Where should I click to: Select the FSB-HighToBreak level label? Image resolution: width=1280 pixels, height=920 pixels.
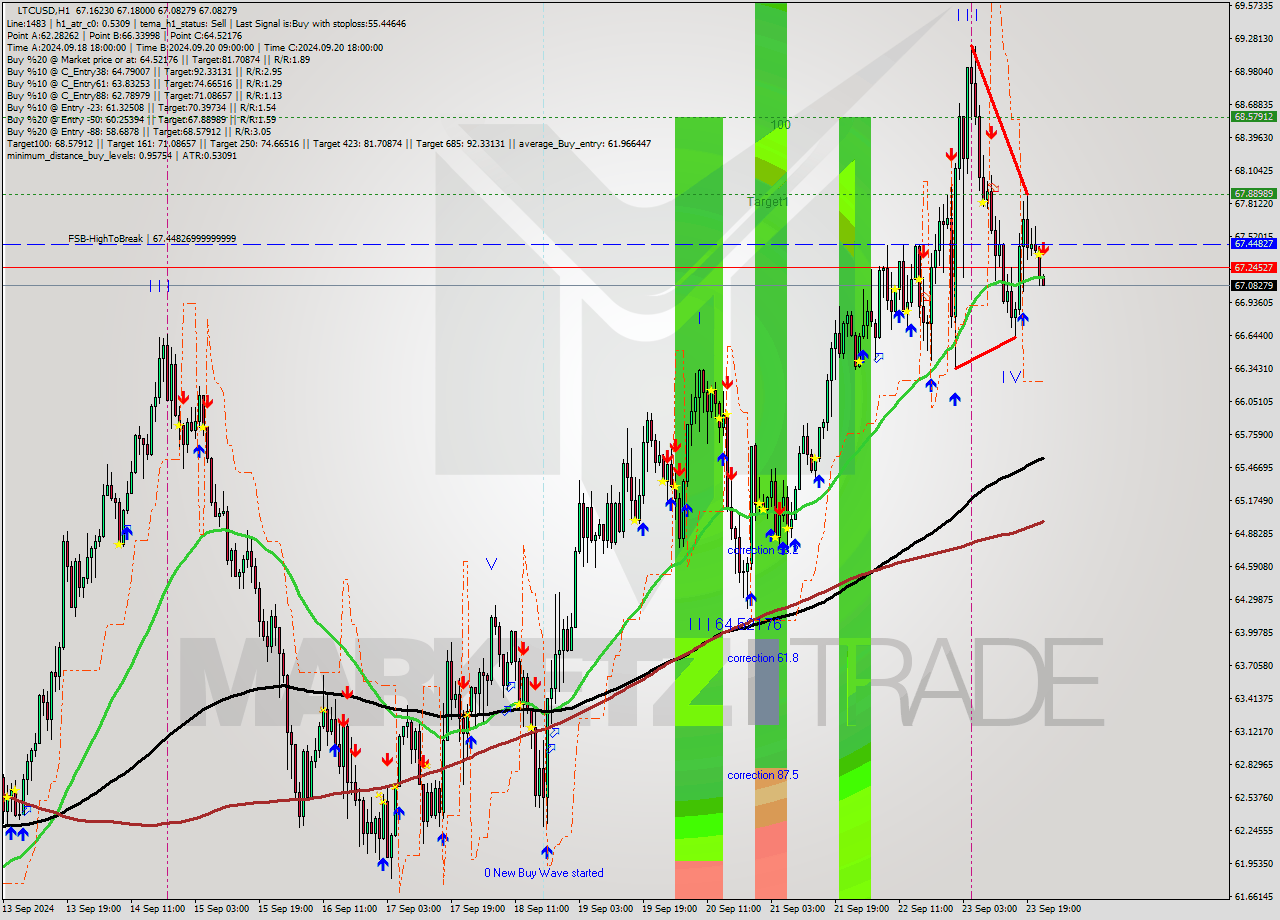click(152, 239)
